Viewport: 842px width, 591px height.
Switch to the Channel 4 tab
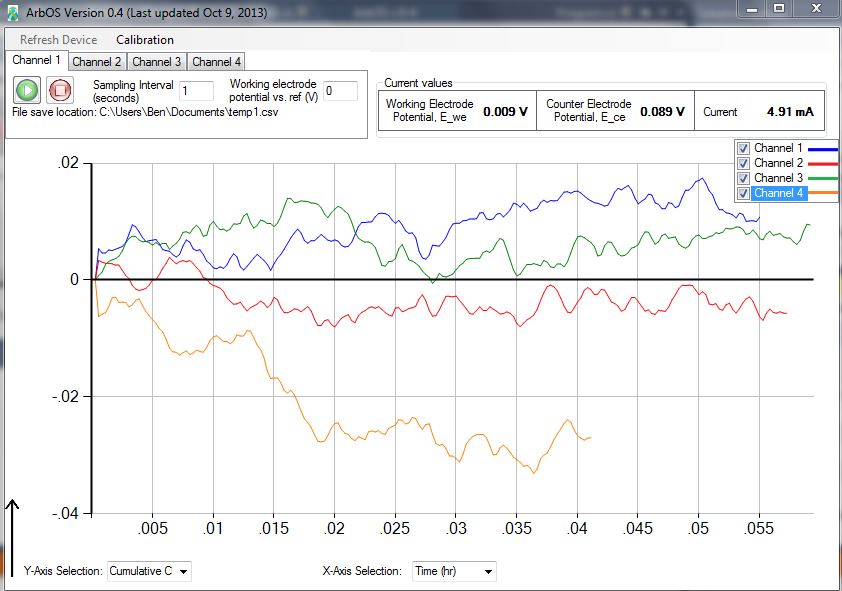coord(216,62)
